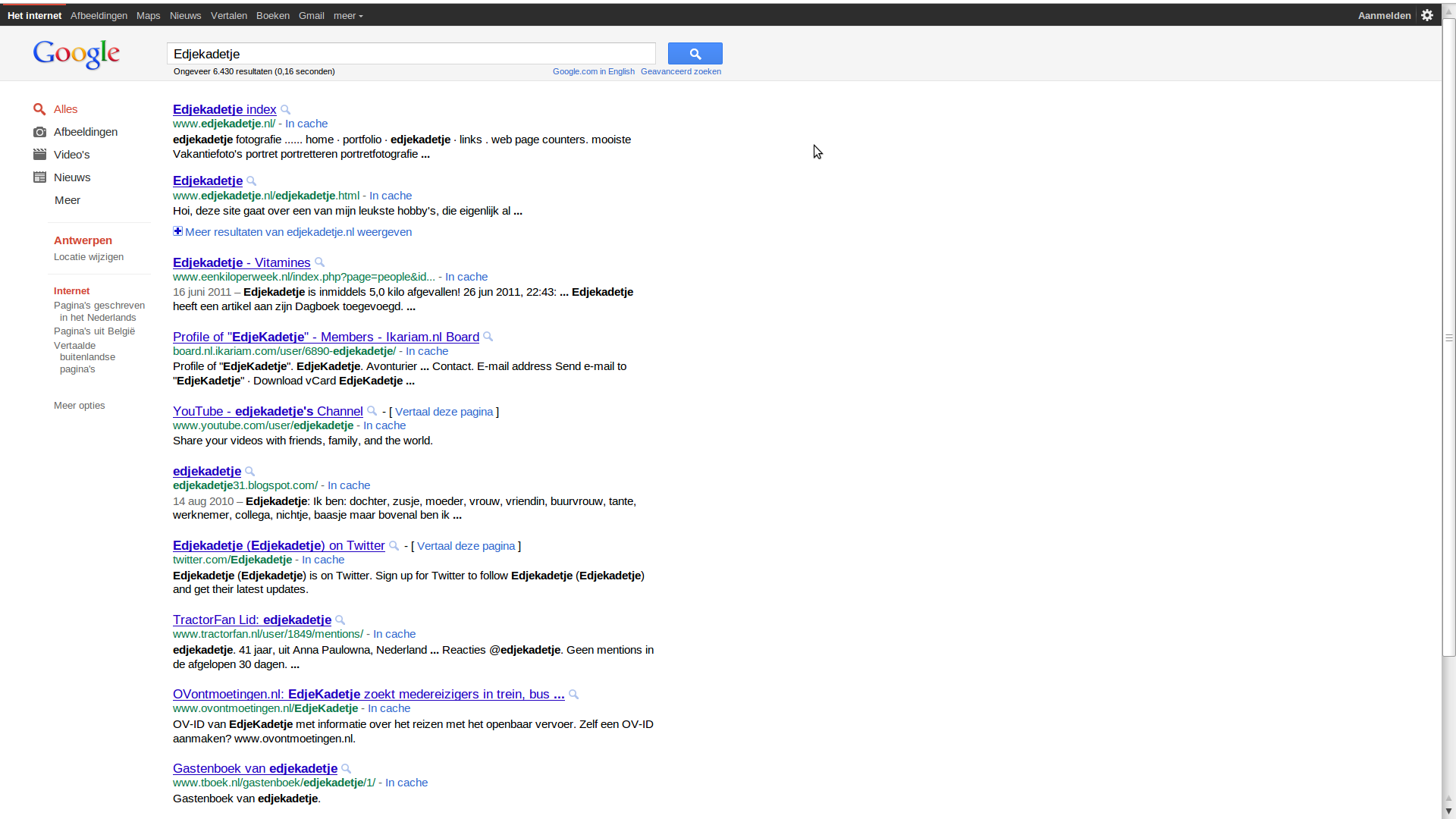Viewport: 1456px width, 819px height.
Task: Click the Google logo
Action: click(77, 54)
